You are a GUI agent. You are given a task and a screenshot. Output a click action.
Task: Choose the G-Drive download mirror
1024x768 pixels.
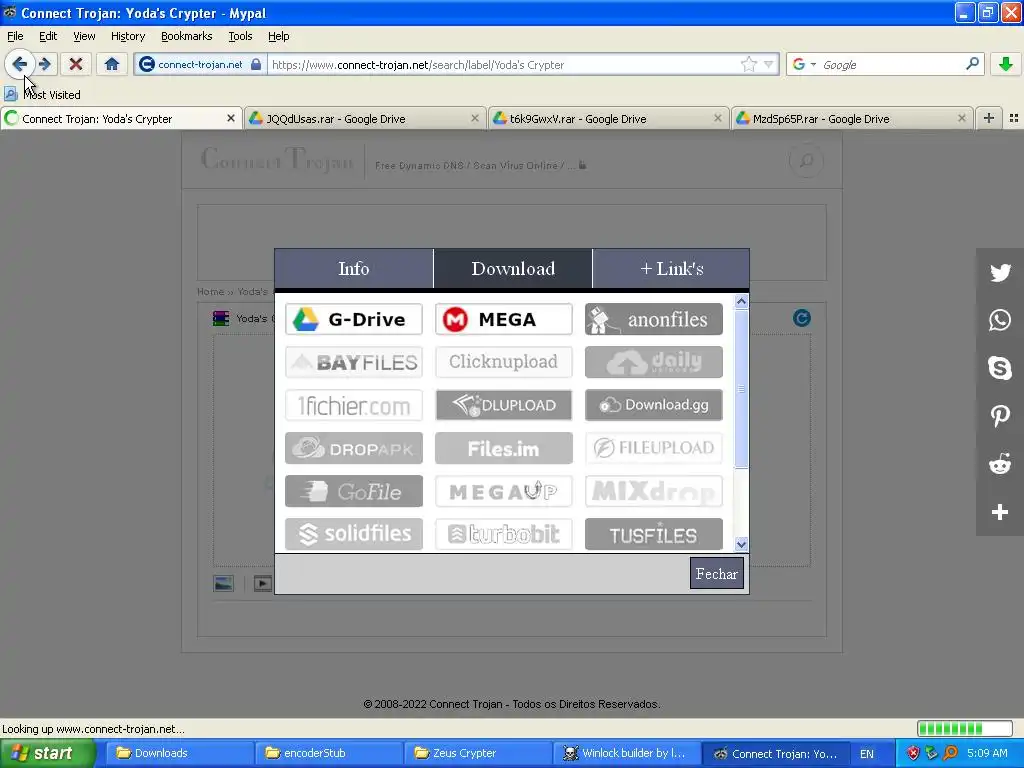point(354,319)
